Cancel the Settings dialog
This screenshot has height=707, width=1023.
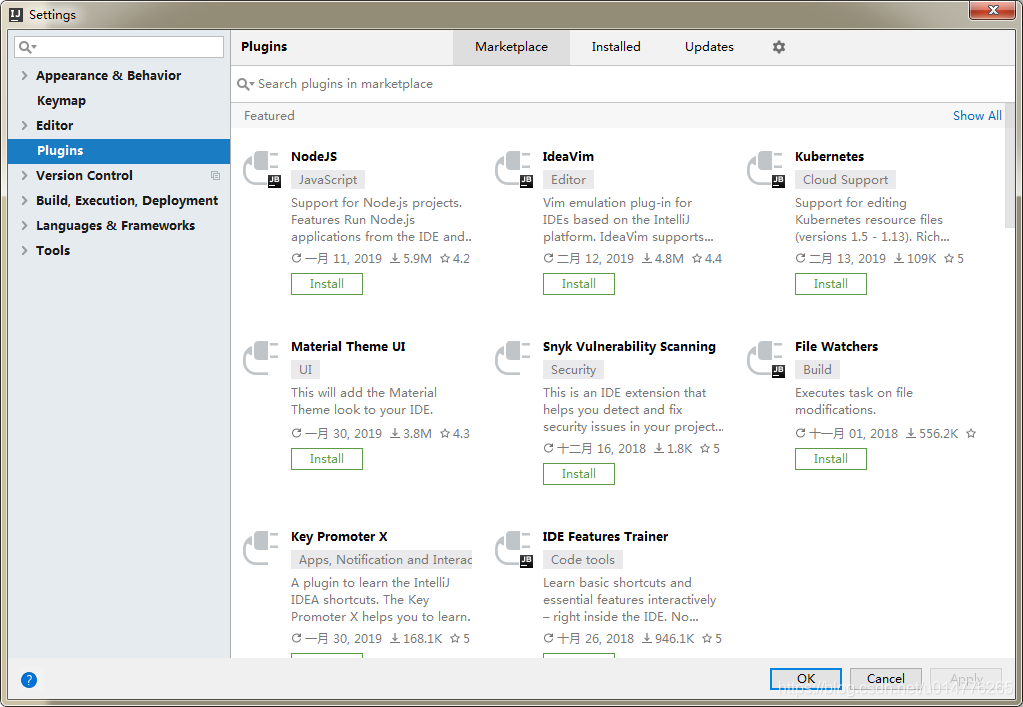tap(885, 678)
